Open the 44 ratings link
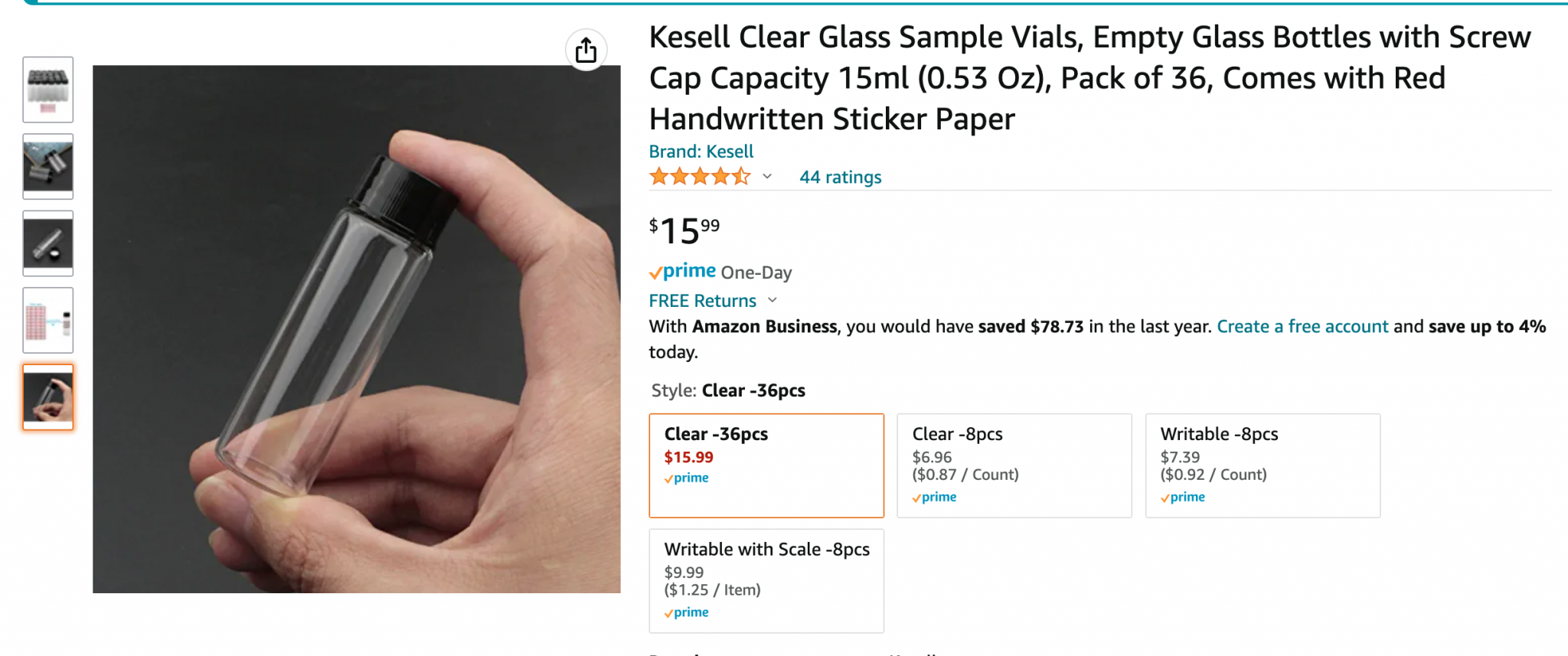 click(x=840, y=178)
